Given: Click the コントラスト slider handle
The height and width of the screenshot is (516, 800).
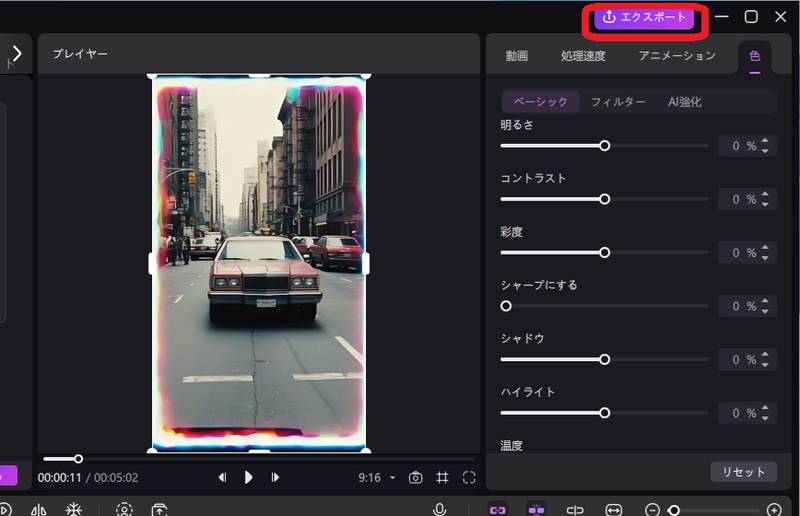Looking at the screenshot, I should point(605,199).
